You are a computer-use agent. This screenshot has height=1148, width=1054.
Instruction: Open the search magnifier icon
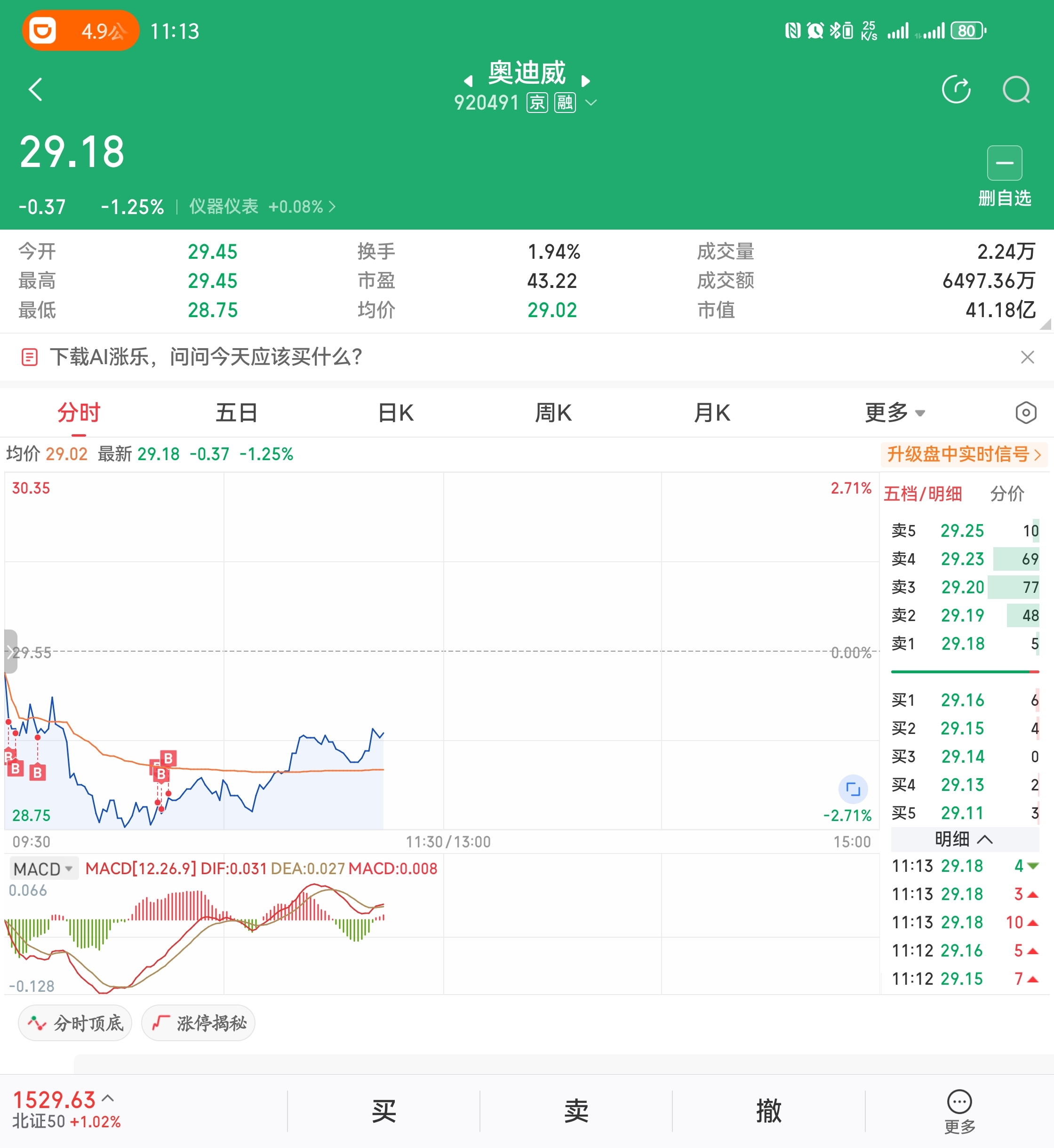tap(1016, 89)
